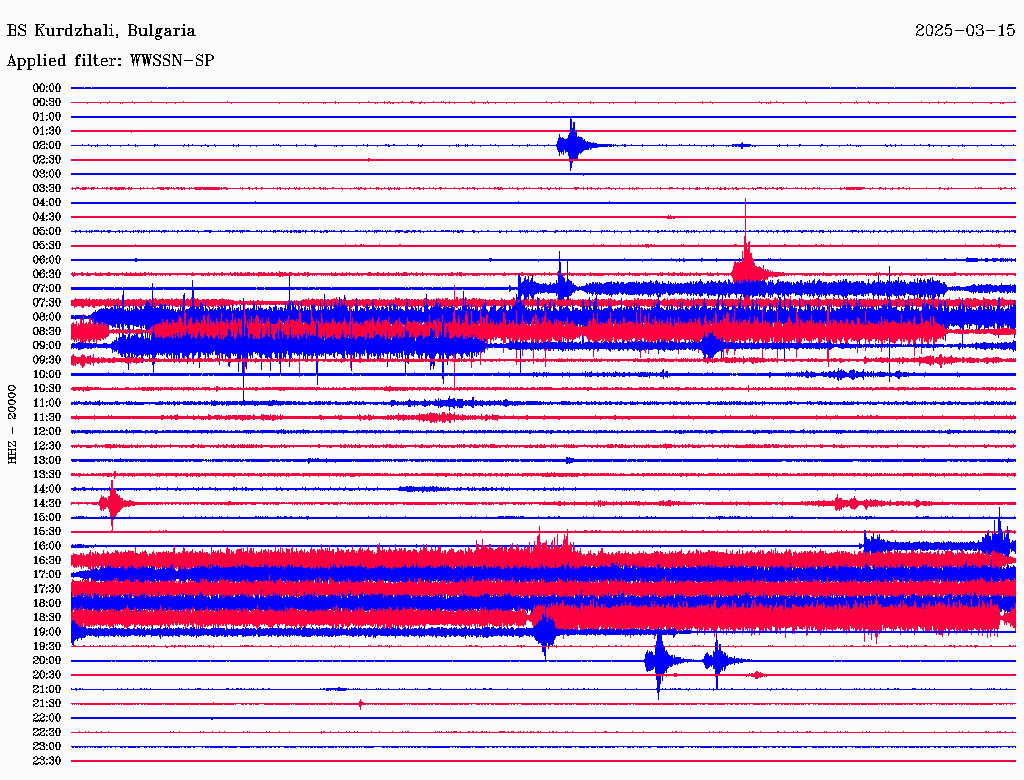This screenshot has height=780, width=1024.
Task: Click the station title BS Kurdzhali, Bulgaria
Action: (101, 31)
